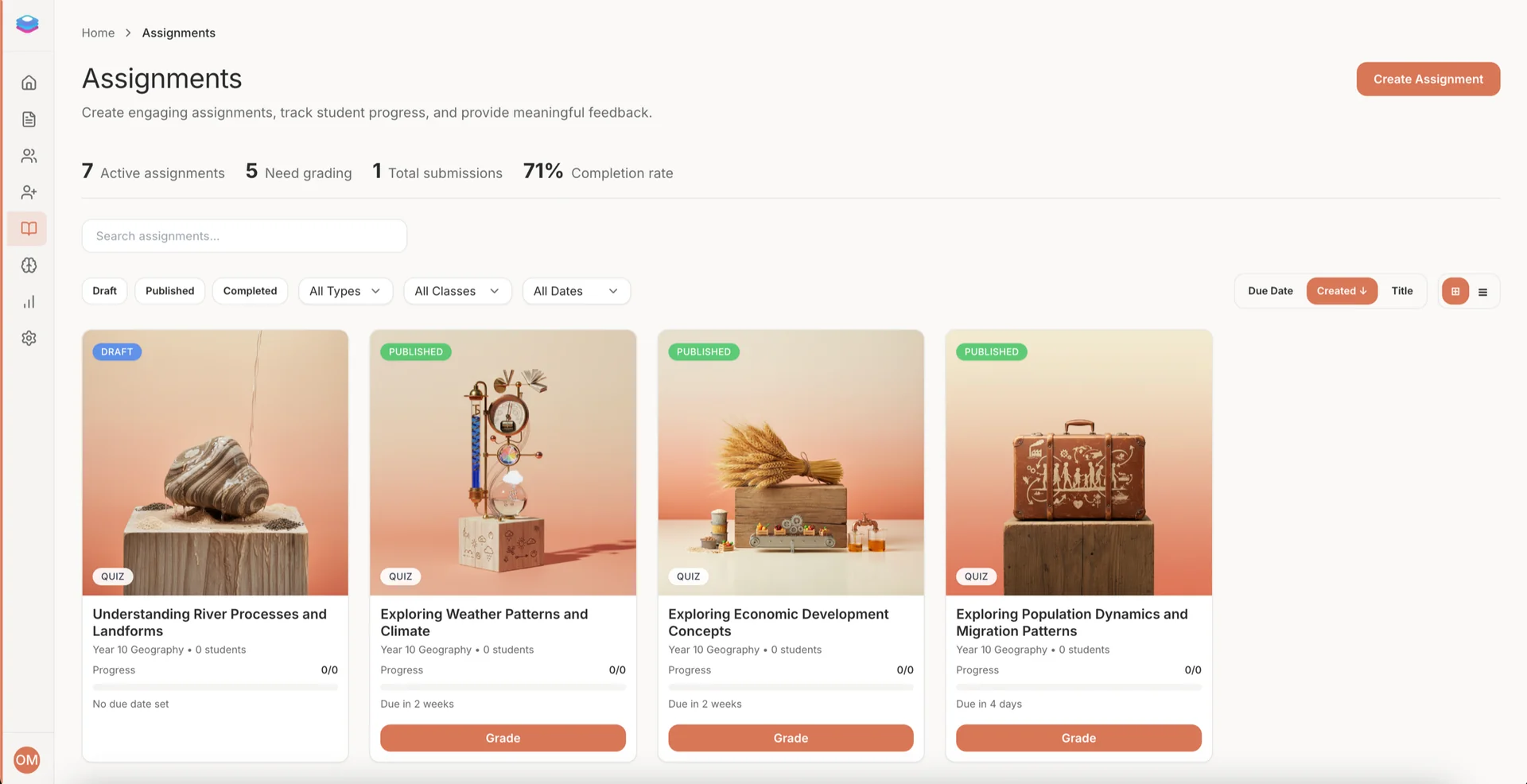Select the document/lessons icon in sidebar
Image resolution: width=1527 pixels, height=784 pixels.
pos(29,118)
